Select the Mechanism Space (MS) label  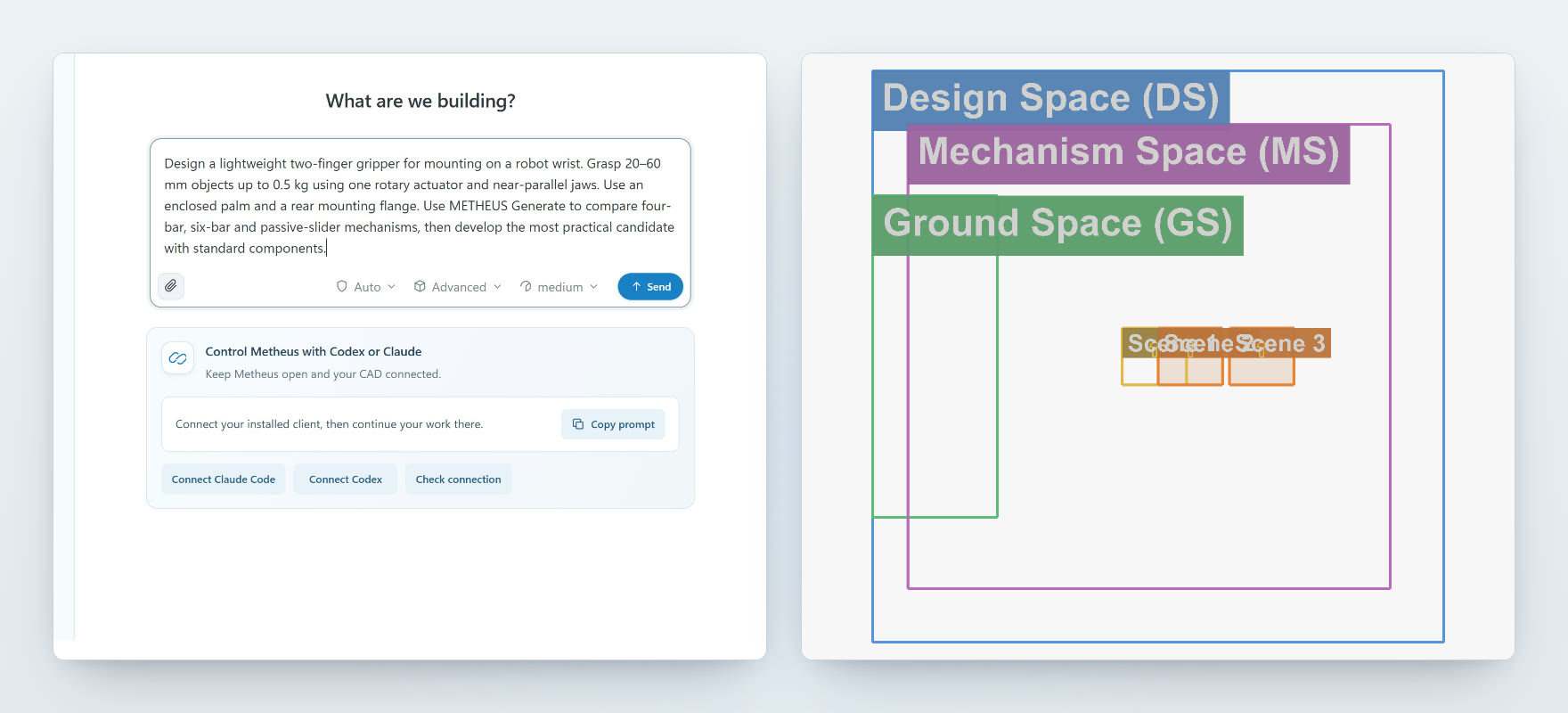(1129, 152)
